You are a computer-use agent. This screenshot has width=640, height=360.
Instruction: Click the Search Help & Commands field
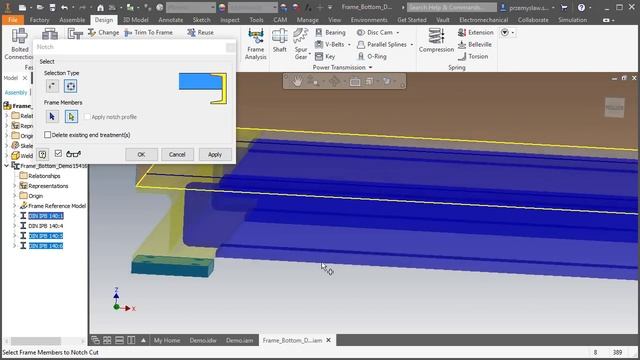[452, 7]
